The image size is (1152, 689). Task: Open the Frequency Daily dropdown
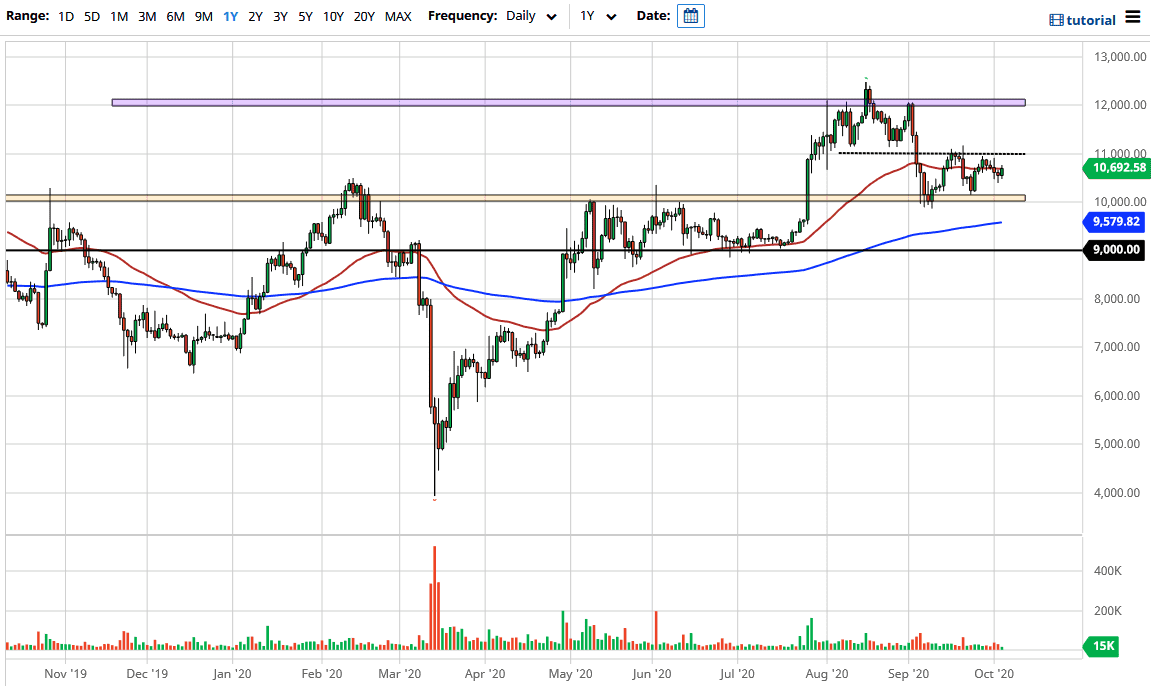click(x=530, y=15)
